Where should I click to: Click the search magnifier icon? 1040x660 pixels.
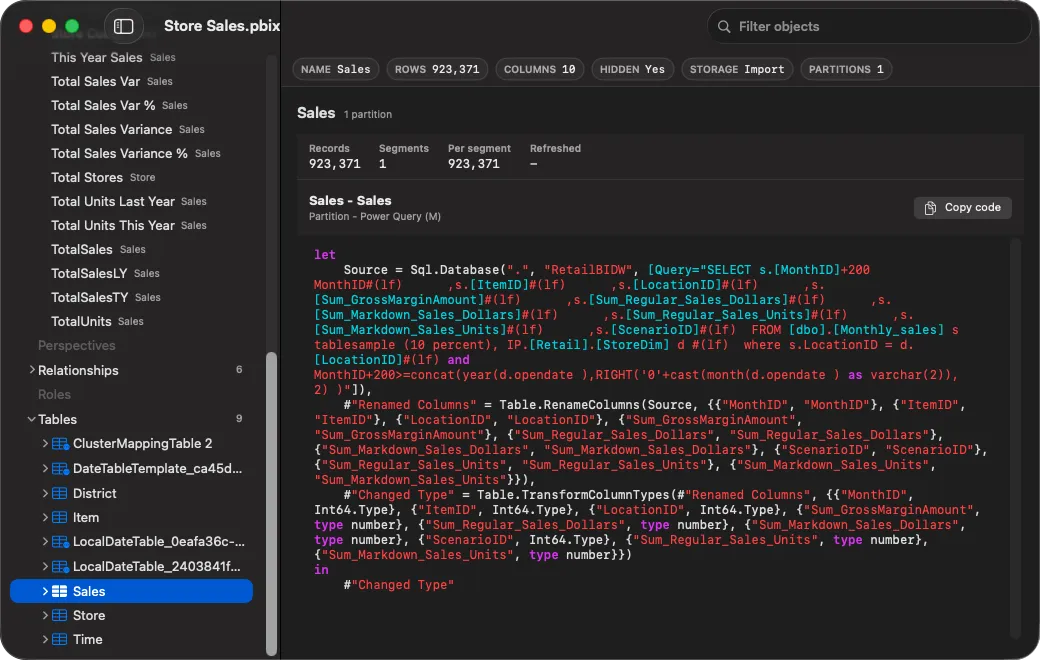pyautogui.click(x=724, y=27)
